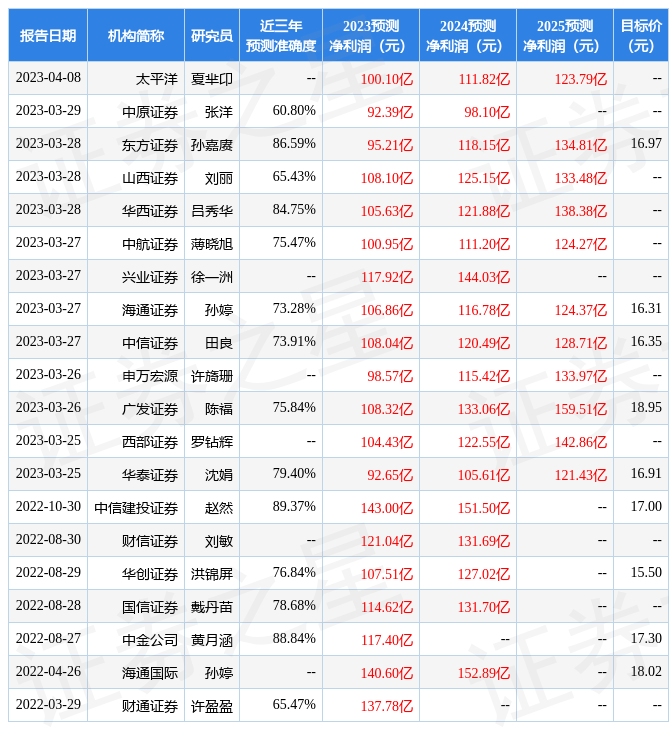Select the report date 2022-04-26

tap(48, 672)
